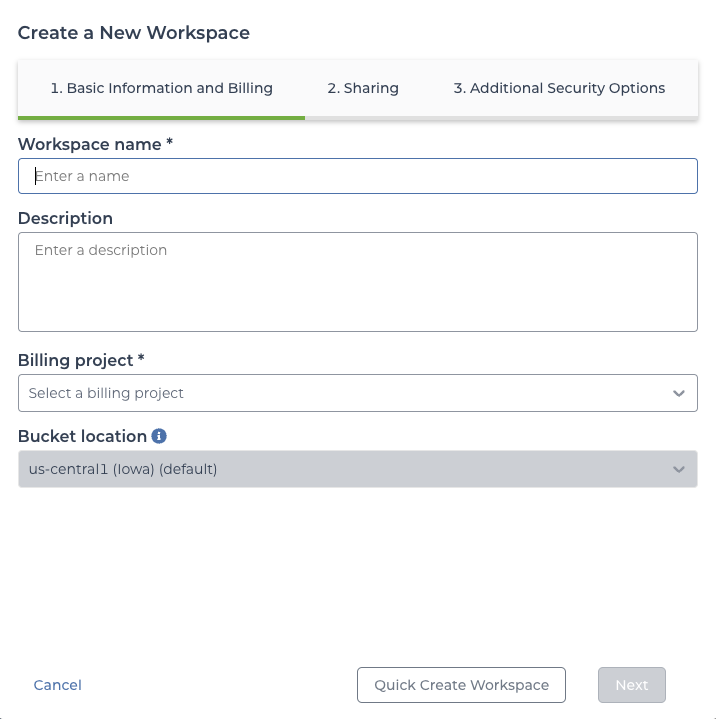Click the Bucket location info icon
This screenshot has width=716, height=719.
pos(159,436)
